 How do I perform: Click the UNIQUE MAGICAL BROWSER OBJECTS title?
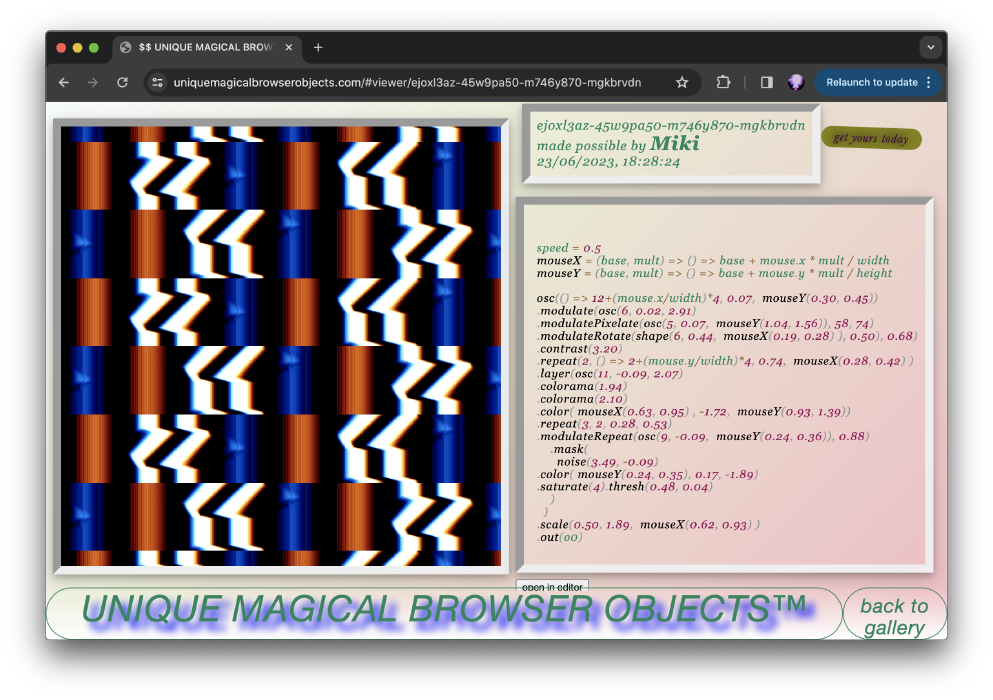click(444, 612)
